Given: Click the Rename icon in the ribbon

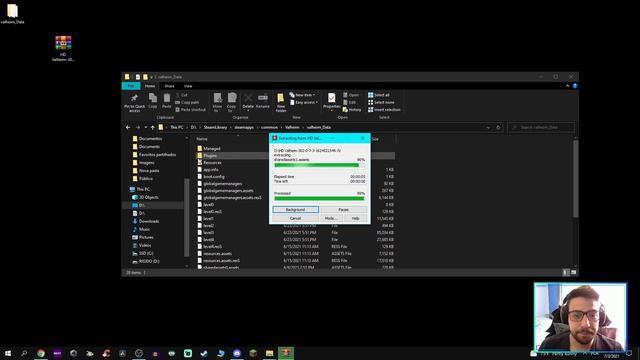Looking at the screenshot, I should point(262,100).
